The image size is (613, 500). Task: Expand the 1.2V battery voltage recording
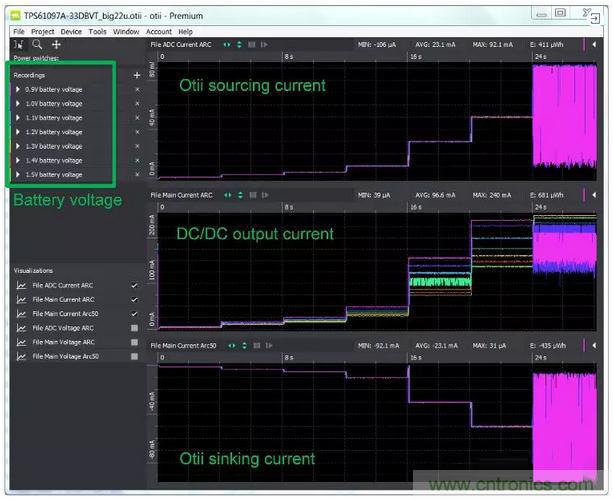coord(18,132)
